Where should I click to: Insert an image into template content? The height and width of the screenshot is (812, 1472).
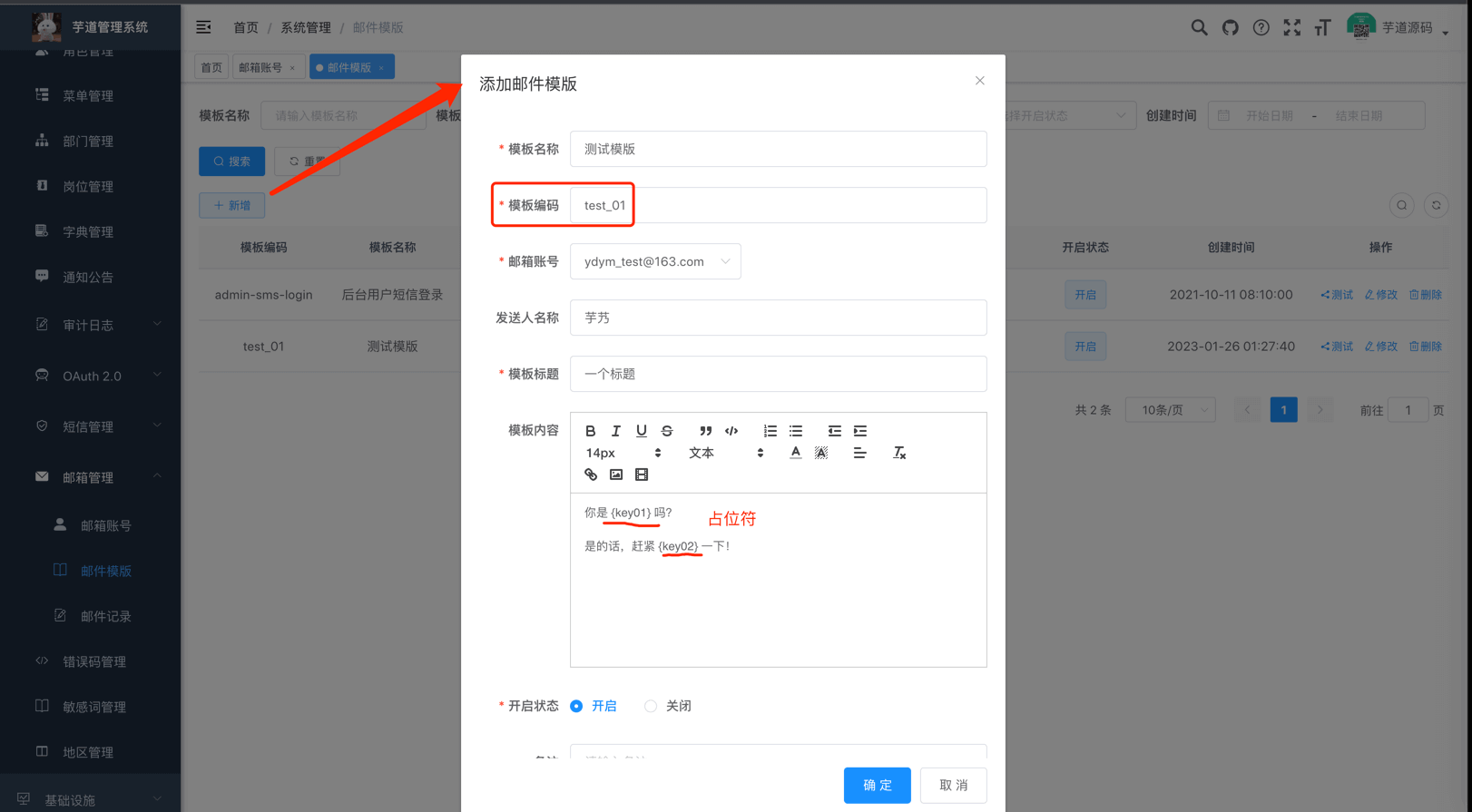(x=616, y=474)
